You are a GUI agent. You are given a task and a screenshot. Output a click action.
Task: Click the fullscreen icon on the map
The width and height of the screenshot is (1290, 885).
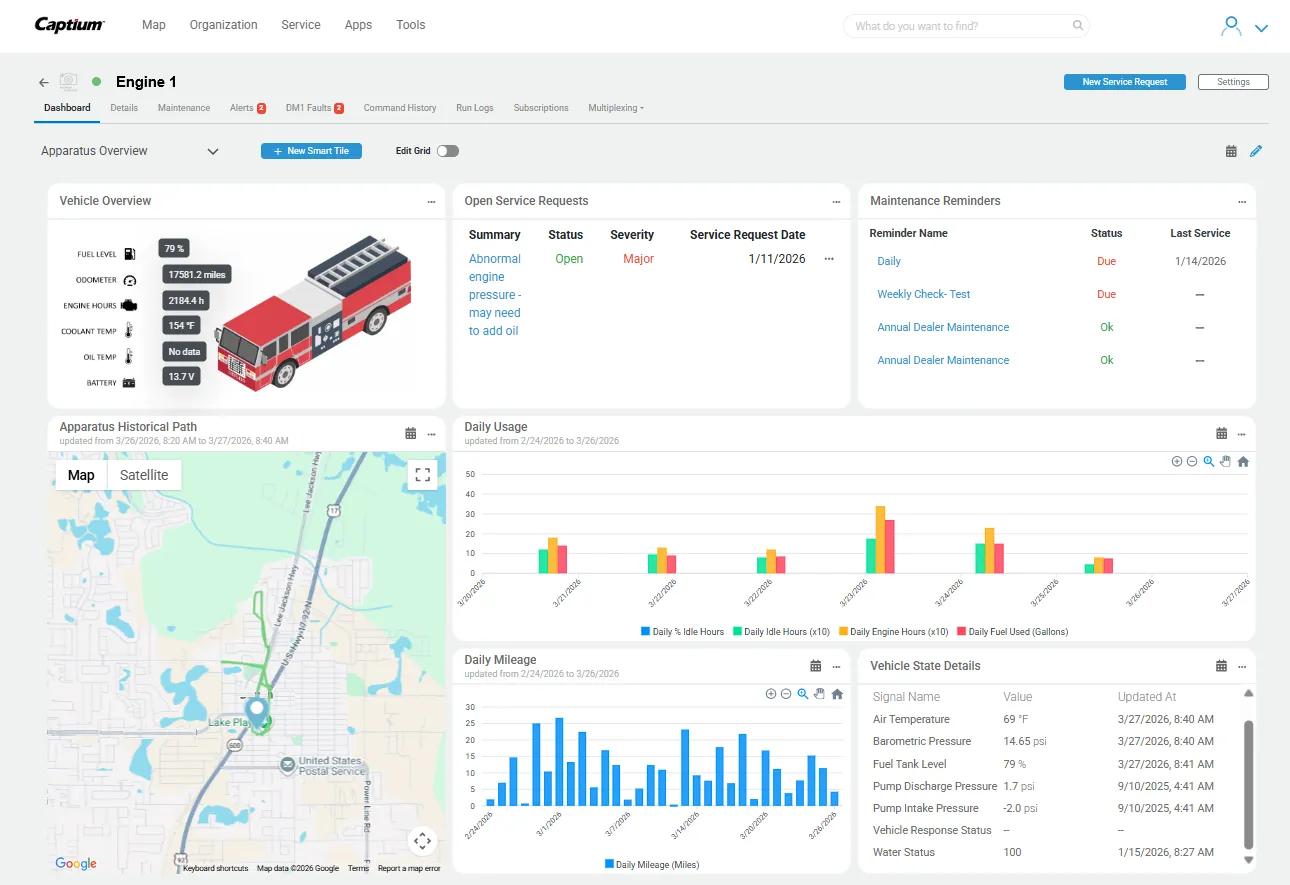[x=422, y=475]
